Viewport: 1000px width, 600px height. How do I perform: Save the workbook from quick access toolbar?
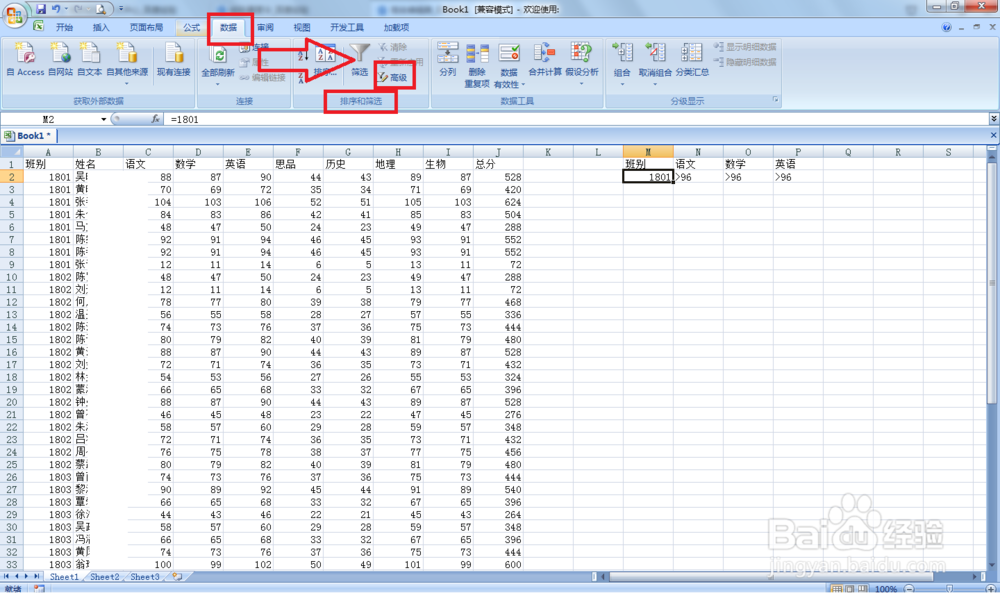click(x=41, y=9)
